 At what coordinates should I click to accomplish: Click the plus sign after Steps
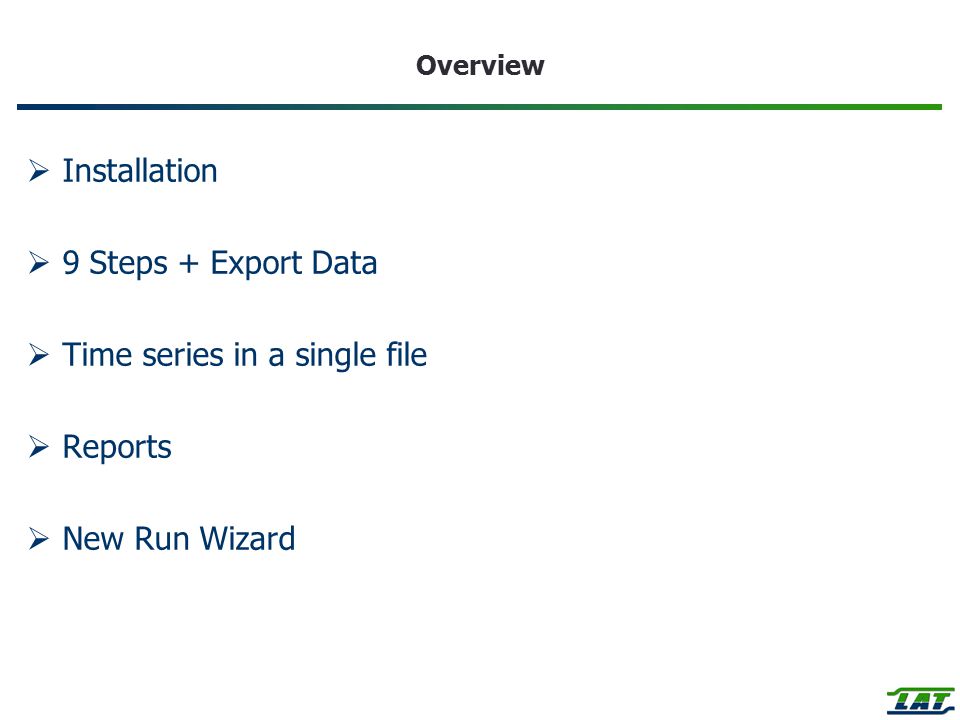click(189, 264)
